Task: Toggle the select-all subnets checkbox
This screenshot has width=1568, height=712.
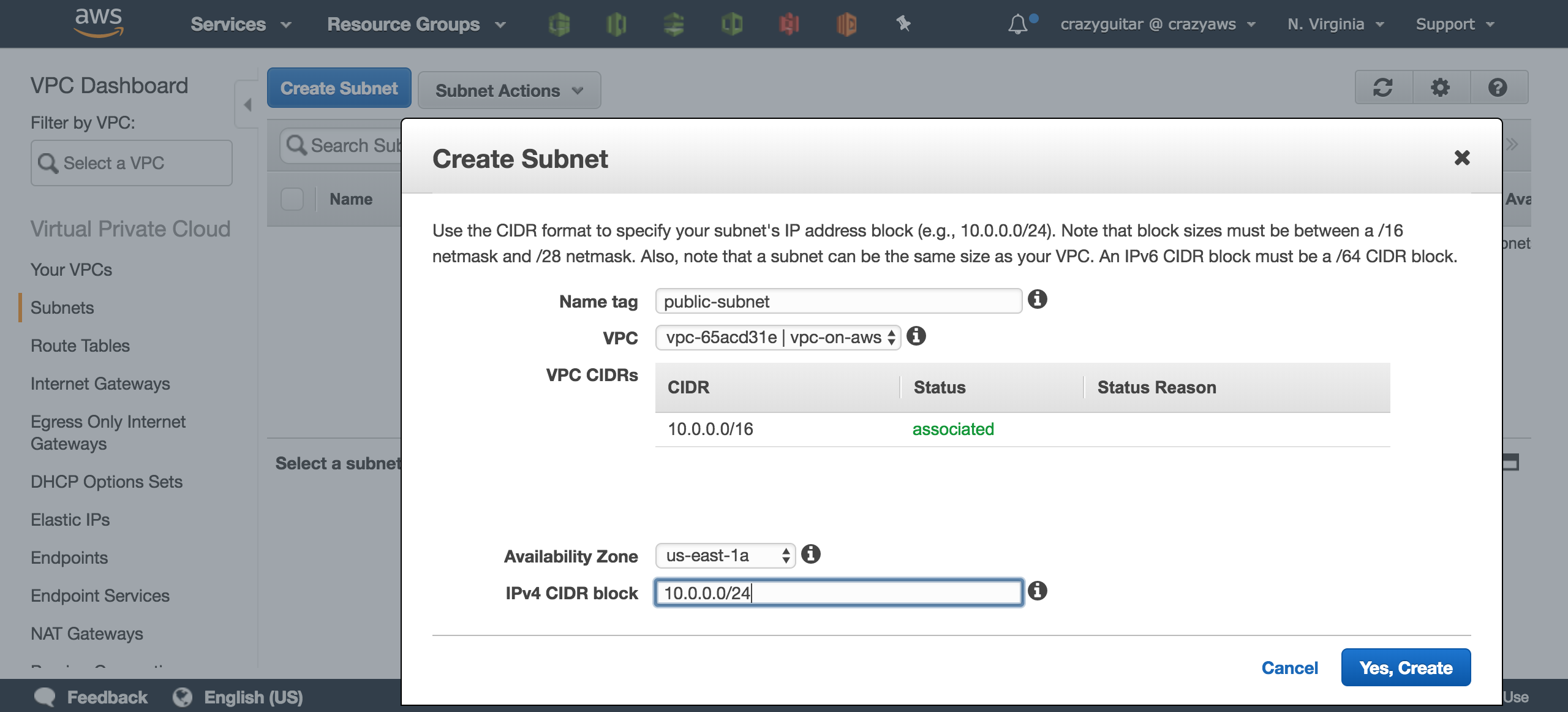Action: (x=293, y=199)
